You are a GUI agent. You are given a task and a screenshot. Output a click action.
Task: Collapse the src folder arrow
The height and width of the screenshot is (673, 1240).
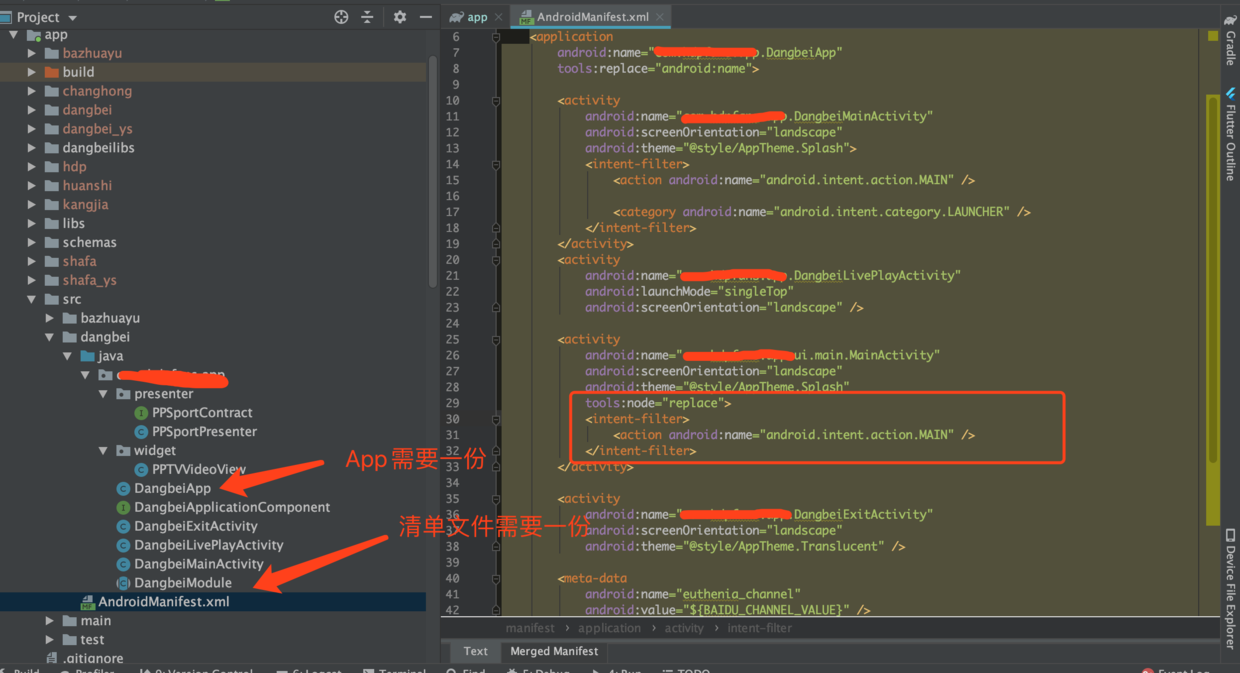[x=32, y=299]
